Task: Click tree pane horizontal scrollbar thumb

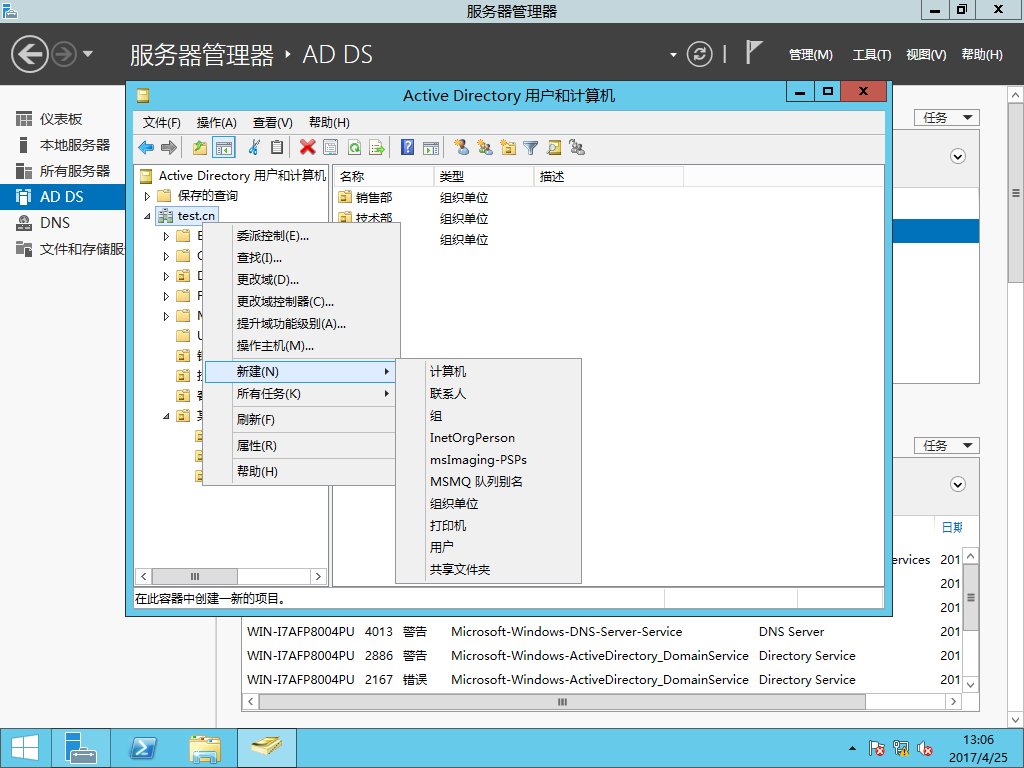Action: click(195, 577)
